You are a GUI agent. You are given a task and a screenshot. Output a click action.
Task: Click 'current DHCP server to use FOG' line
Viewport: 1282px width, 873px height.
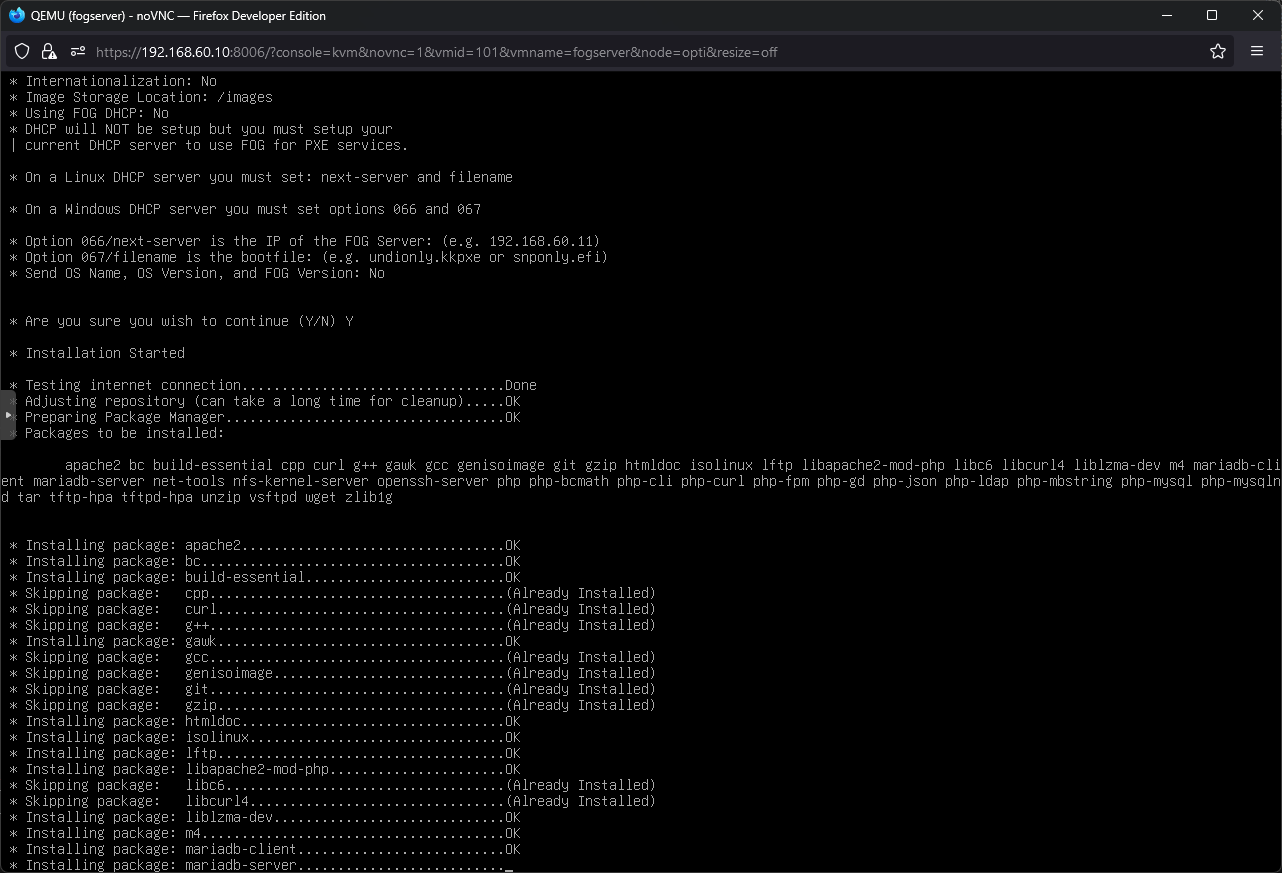coord(209,145)
